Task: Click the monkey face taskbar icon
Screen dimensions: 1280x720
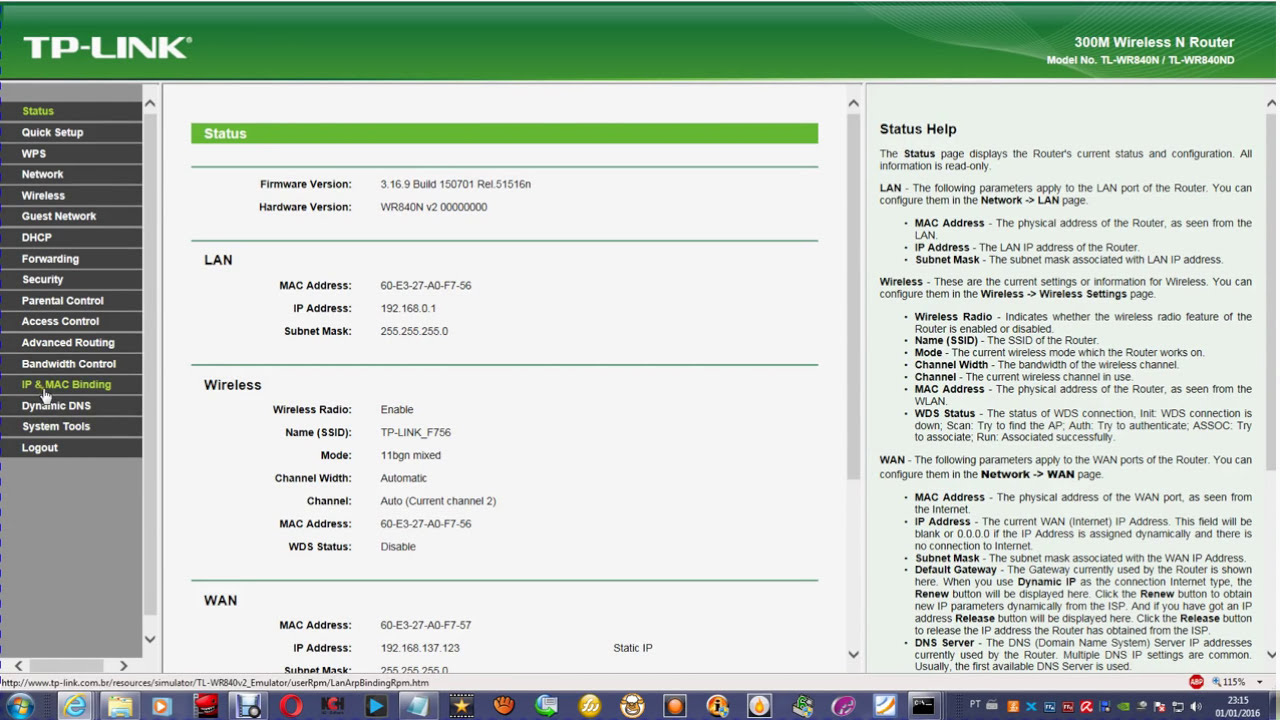Action: click(632, 707)
